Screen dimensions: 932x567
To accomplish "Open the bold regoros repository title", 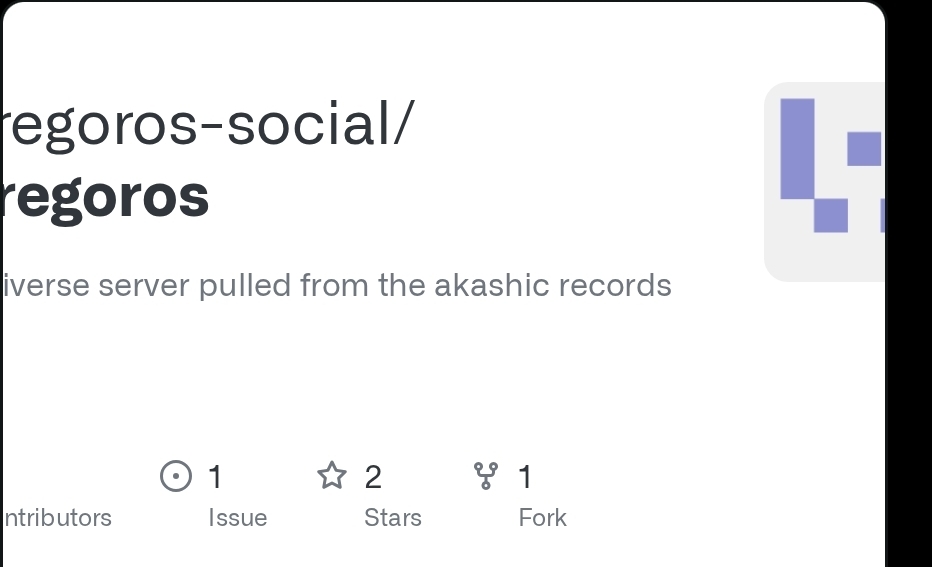I will 105,195.
